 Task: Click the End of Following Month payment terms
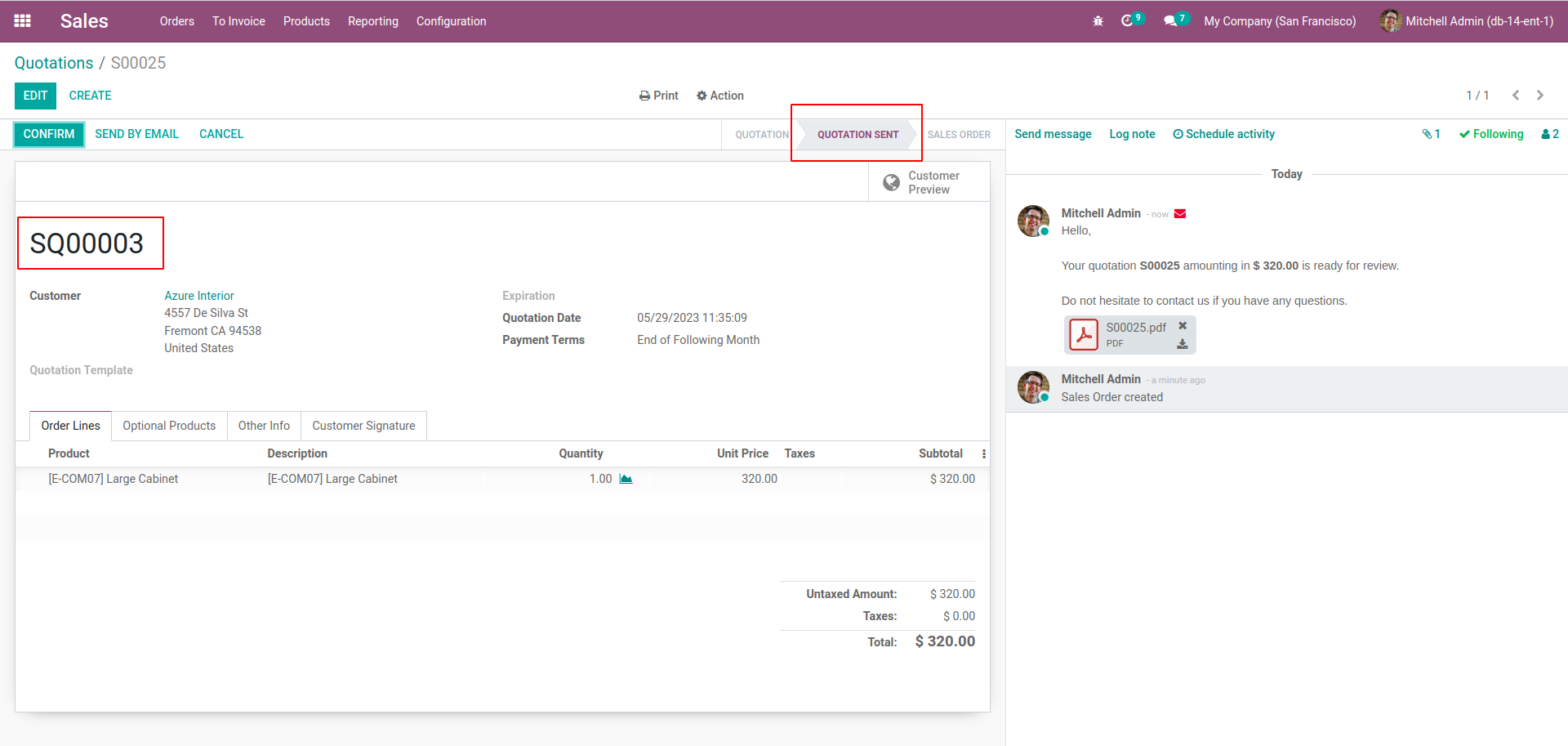[698, 340]
